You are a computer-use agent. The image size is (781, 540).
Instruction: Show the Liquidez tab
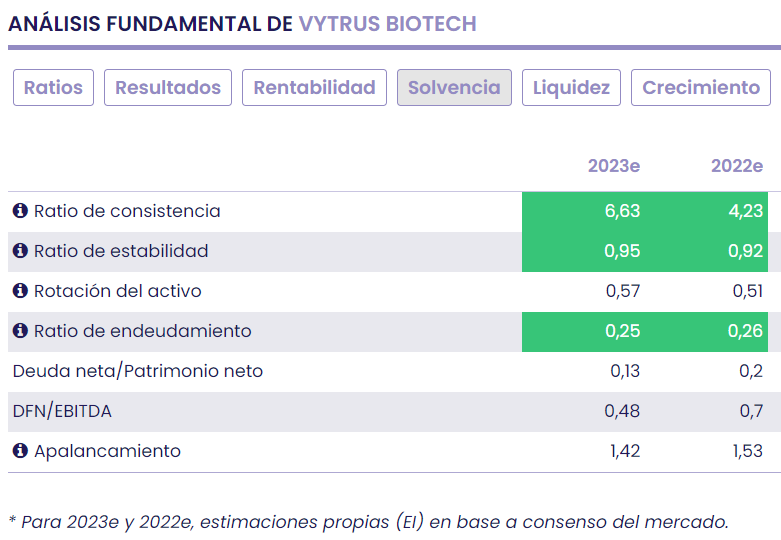click(x=571, y=88)
